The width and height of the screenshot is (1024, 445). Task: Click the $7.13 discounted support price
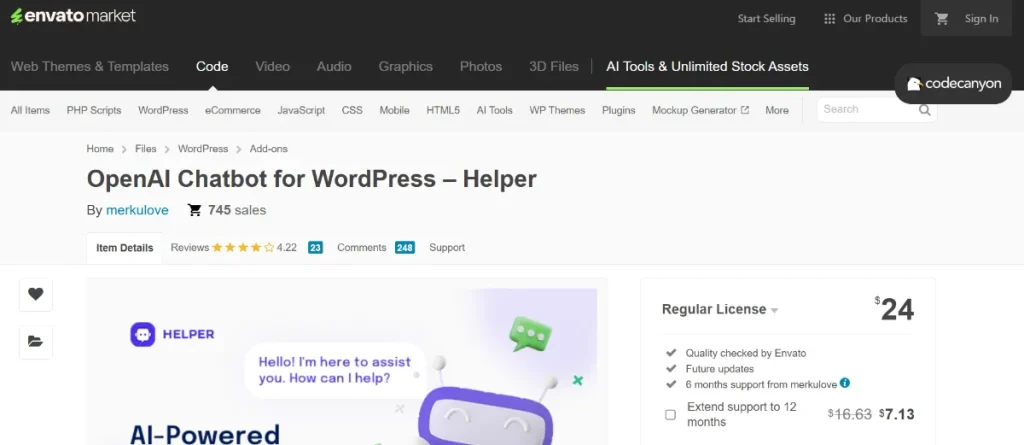tap(897, 414)
